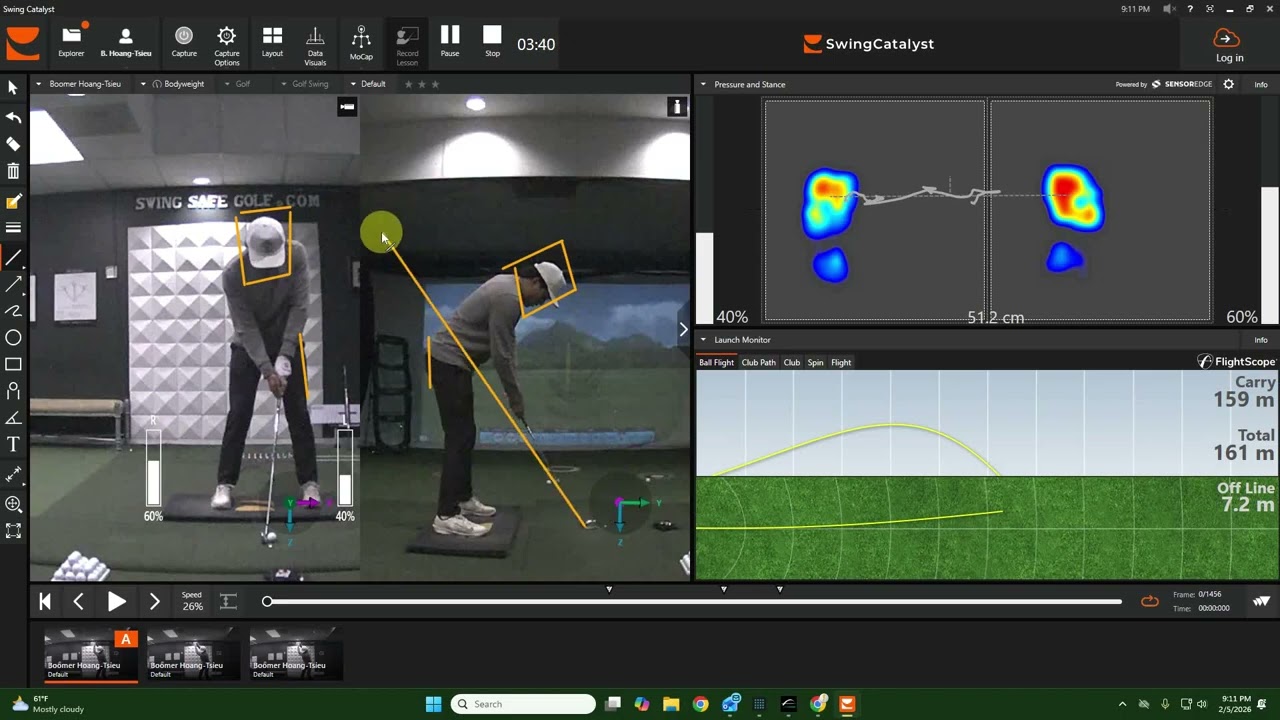Select the rectangle drawing tool

(x=13, y=364)
